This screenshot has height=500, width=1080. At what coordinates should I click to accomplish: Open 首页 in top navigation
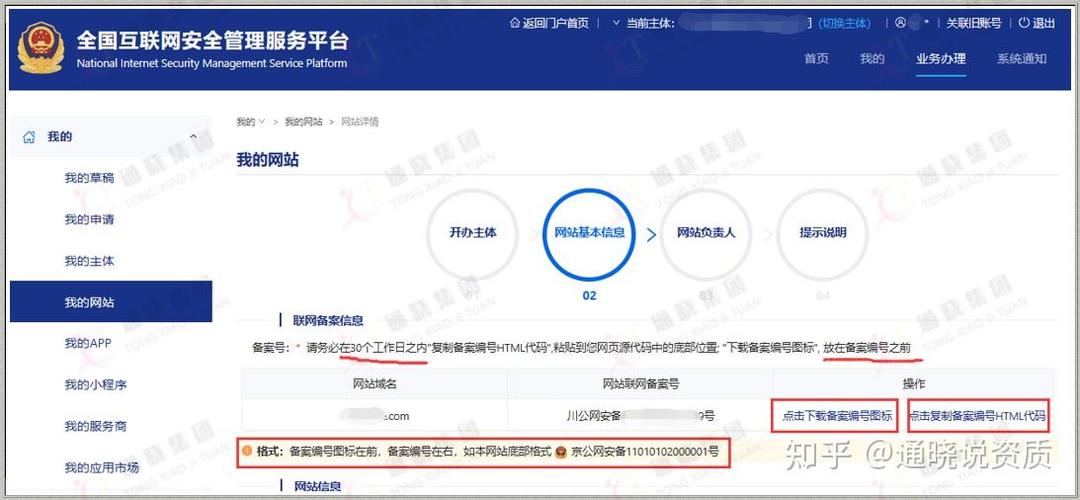[x=816, y=59]
